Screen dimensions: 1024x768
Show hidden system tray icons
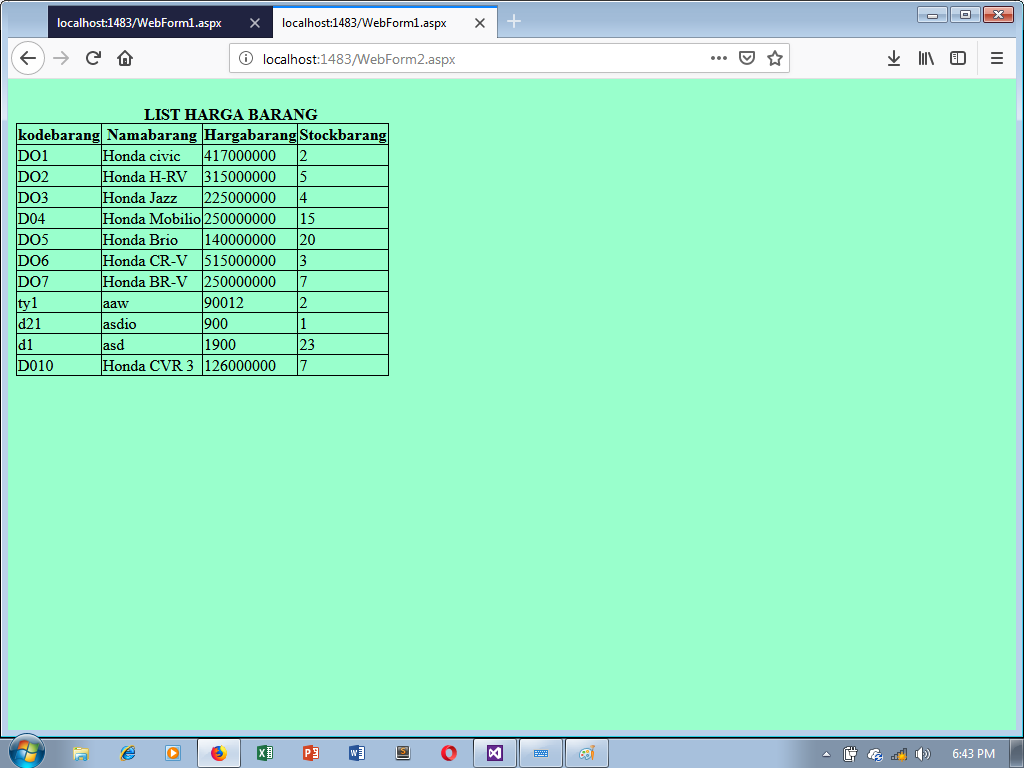[x=826, y=754]
